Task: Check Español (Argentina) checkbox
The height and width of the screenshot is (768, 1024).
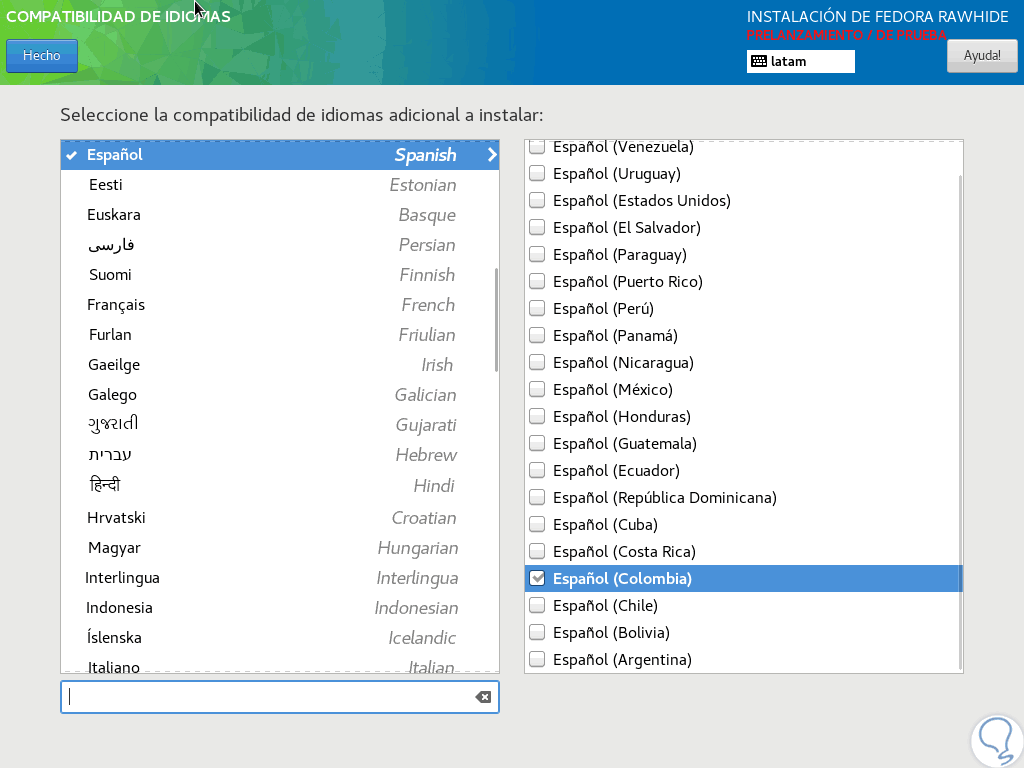Action: coord(537,660)
